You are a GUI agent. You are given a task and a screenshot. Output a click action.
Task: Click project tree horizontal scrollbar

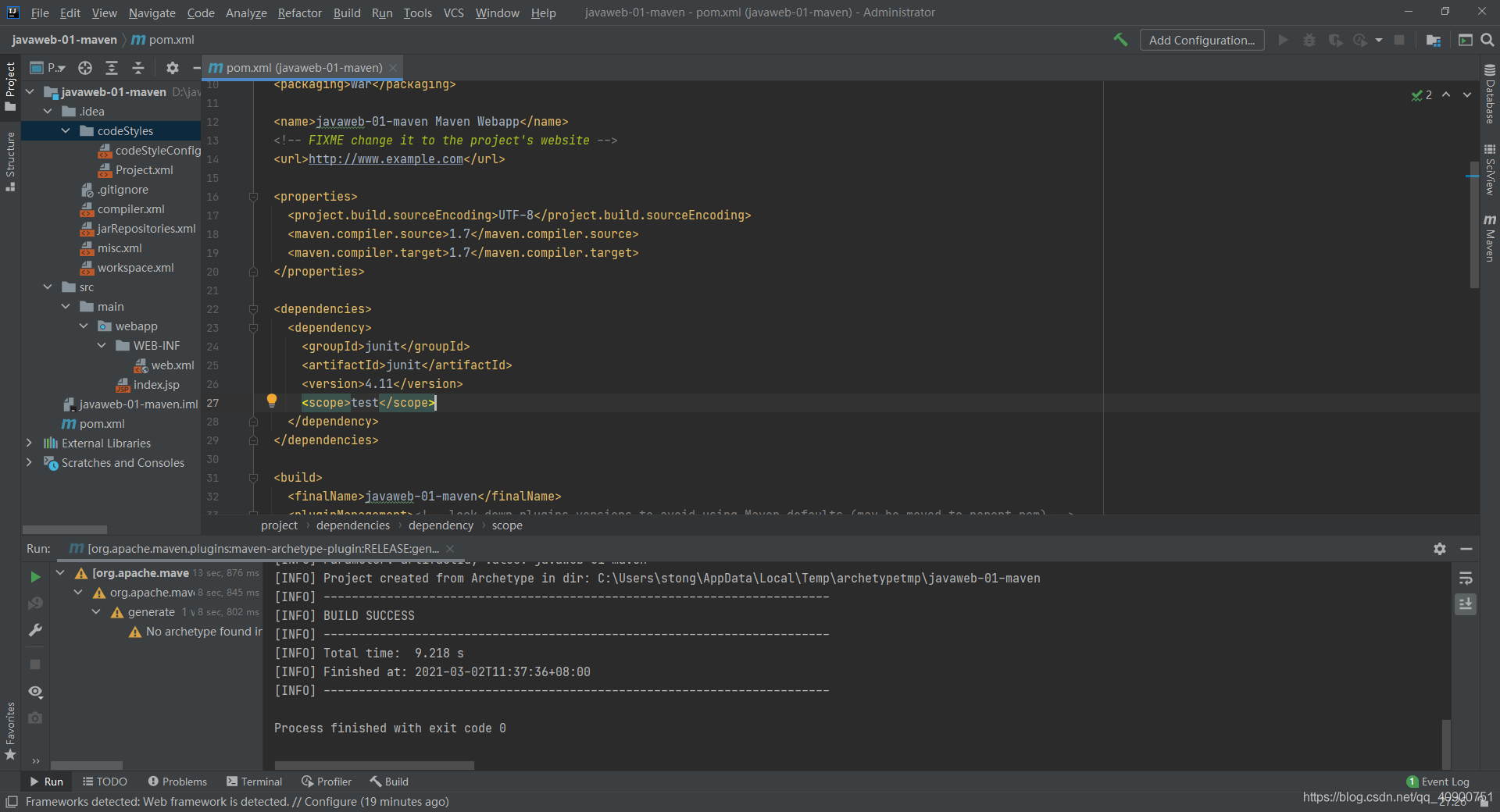click(64, 529)
